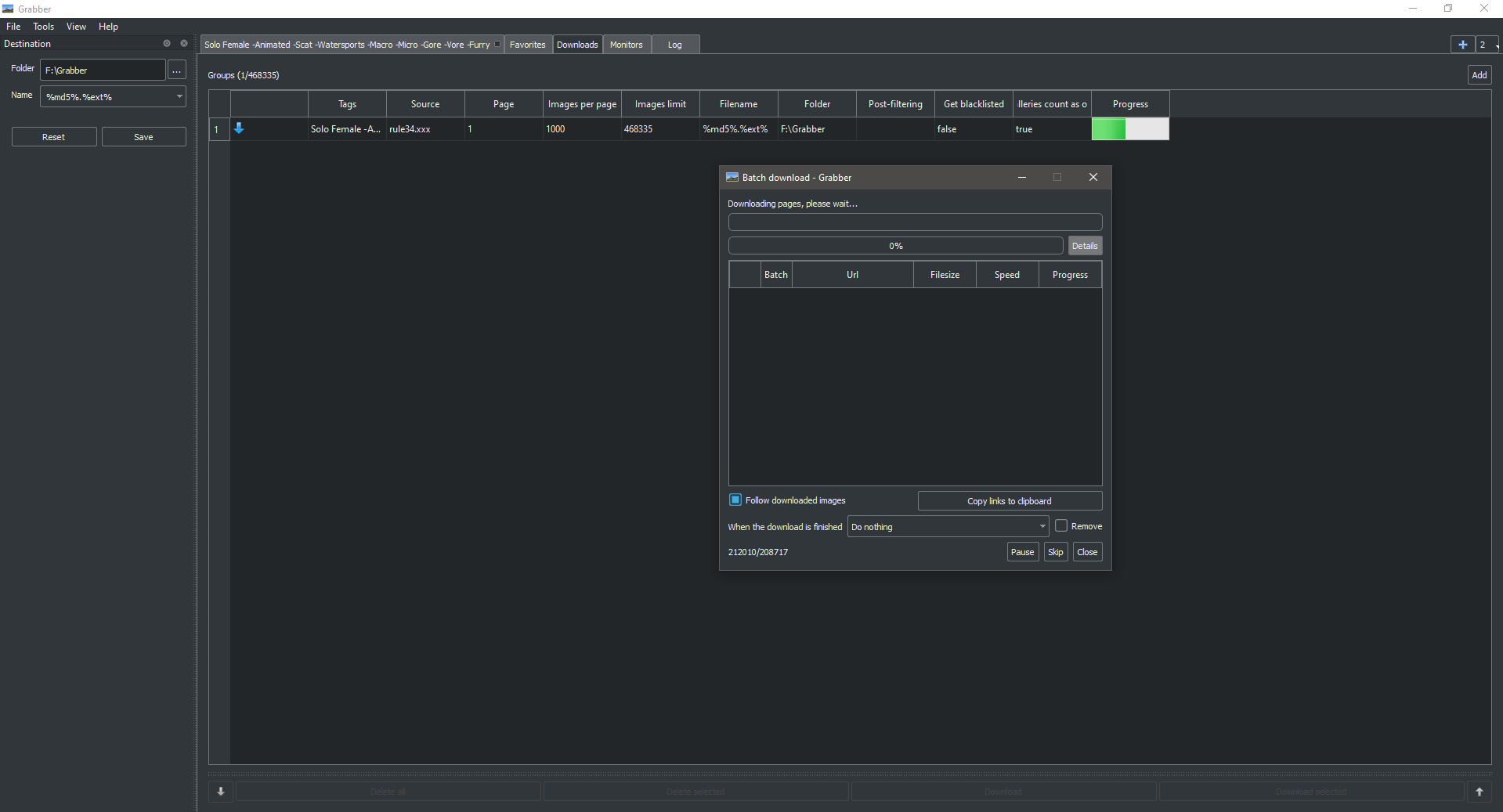Move item down using bottom-left arrow icon
Viewport: 1503px width, 812px height.
(x=220, y=792)
